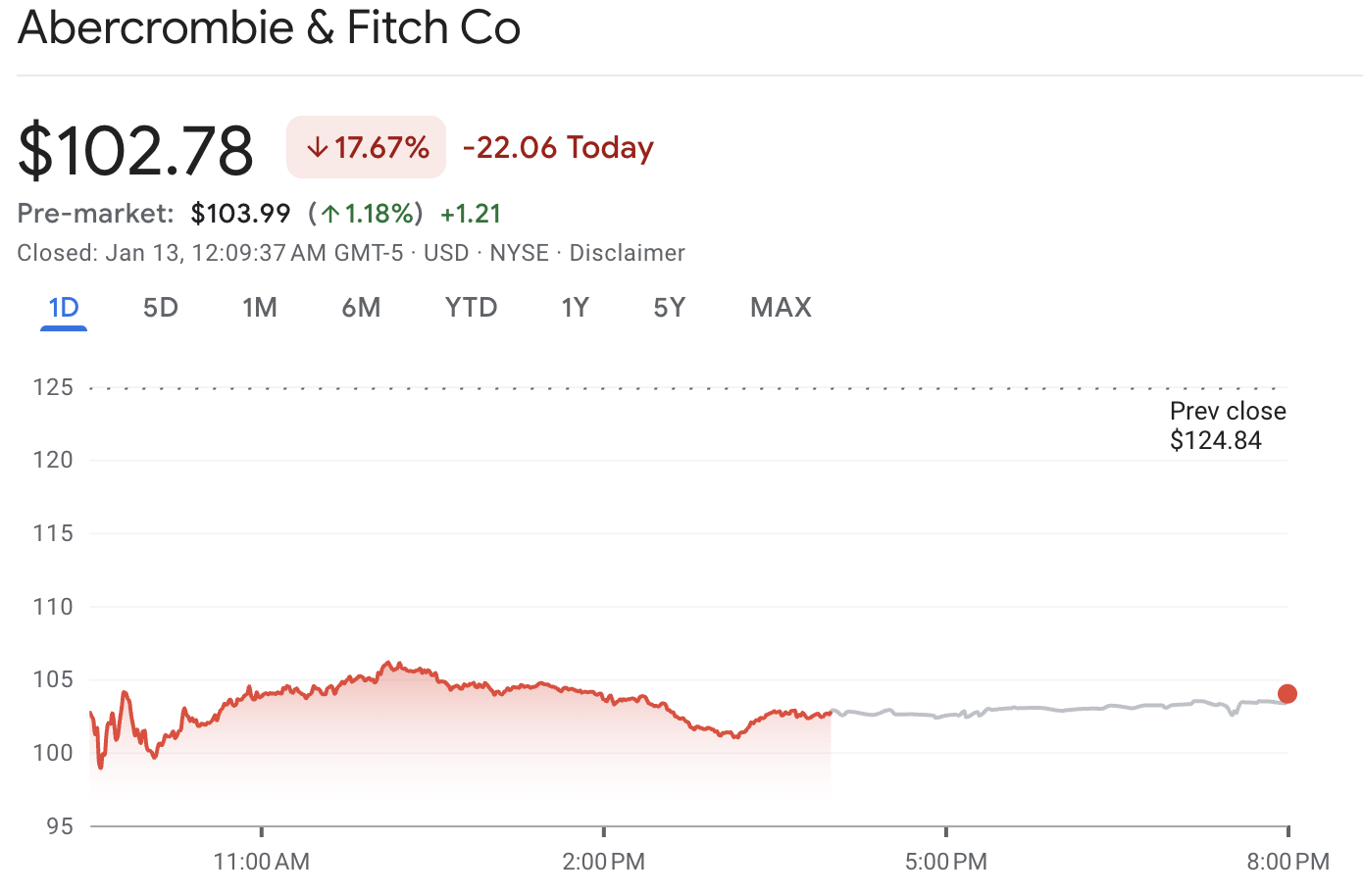Select the 1M time range
Image resolution: width=1363 pixels, height=896 pixels.
click(x=260, y=307)
